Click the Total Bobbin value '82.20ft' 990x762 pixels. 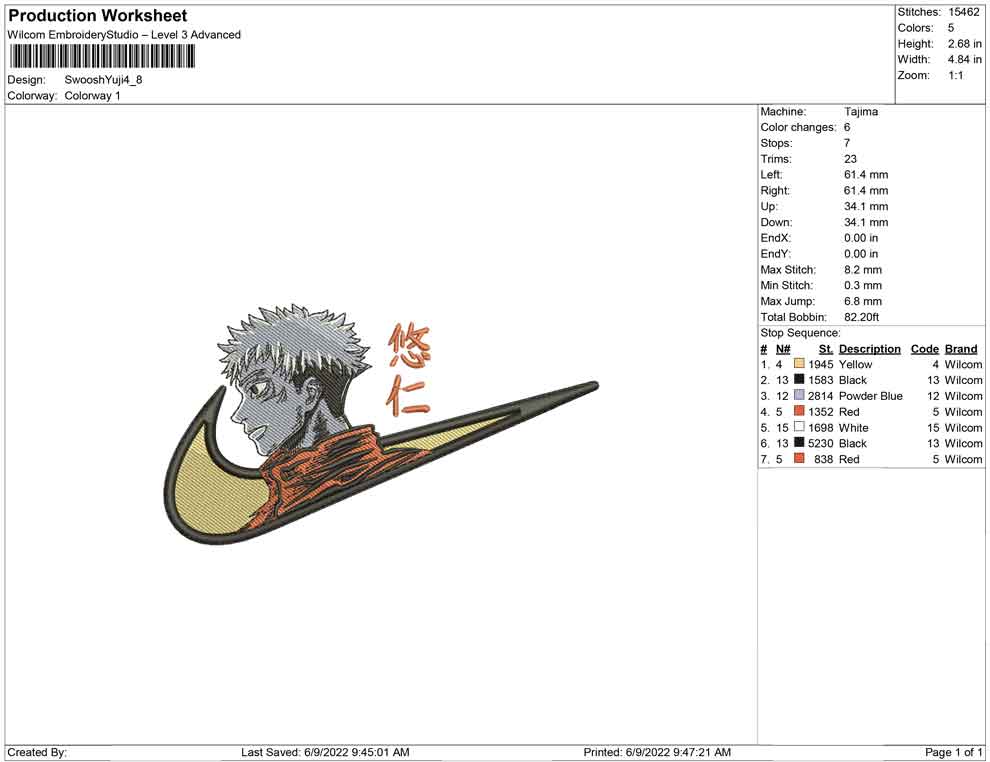pyautogui.click(x=861, y=317)
